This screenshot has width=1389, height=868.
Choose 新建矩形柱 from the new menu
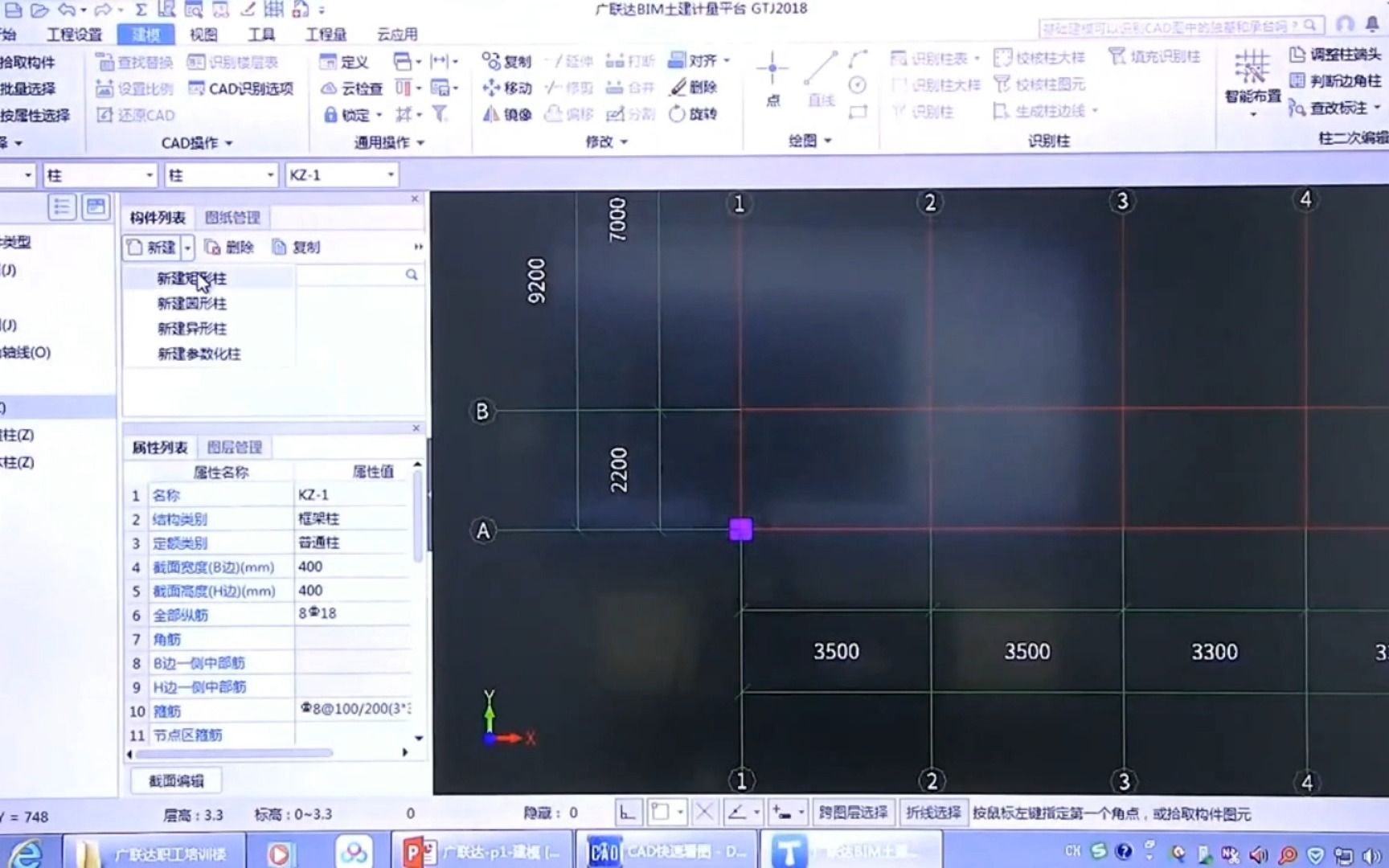coord(191,279)
